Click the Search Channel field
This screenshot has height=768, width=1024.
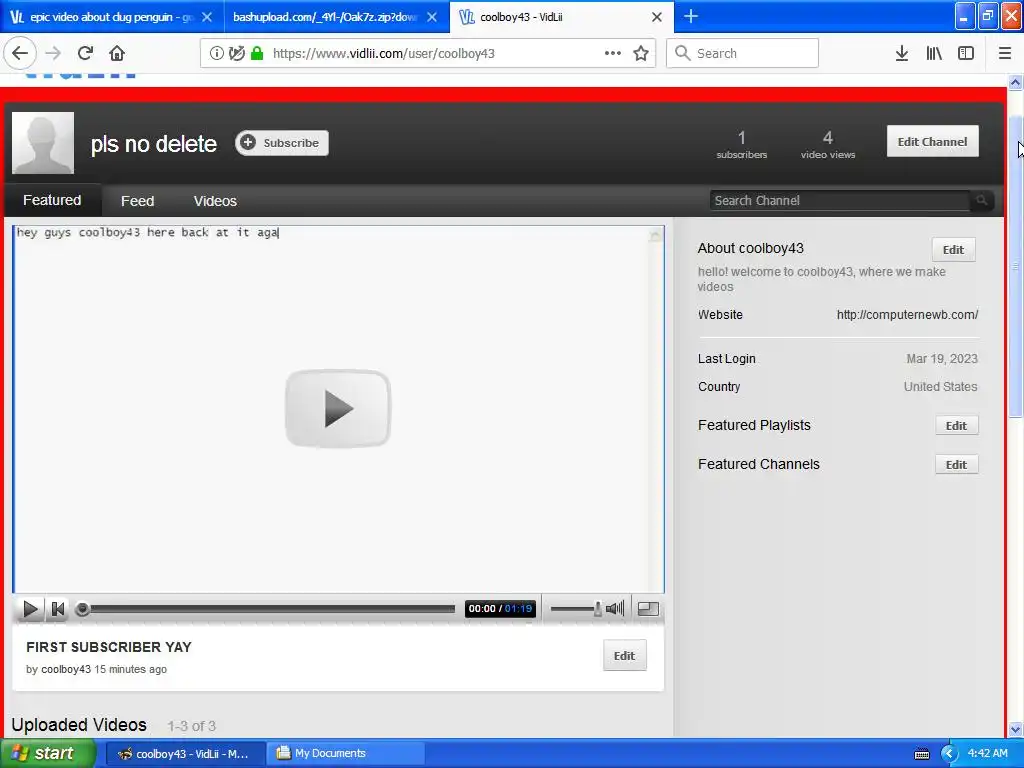[x=840, y=200]
